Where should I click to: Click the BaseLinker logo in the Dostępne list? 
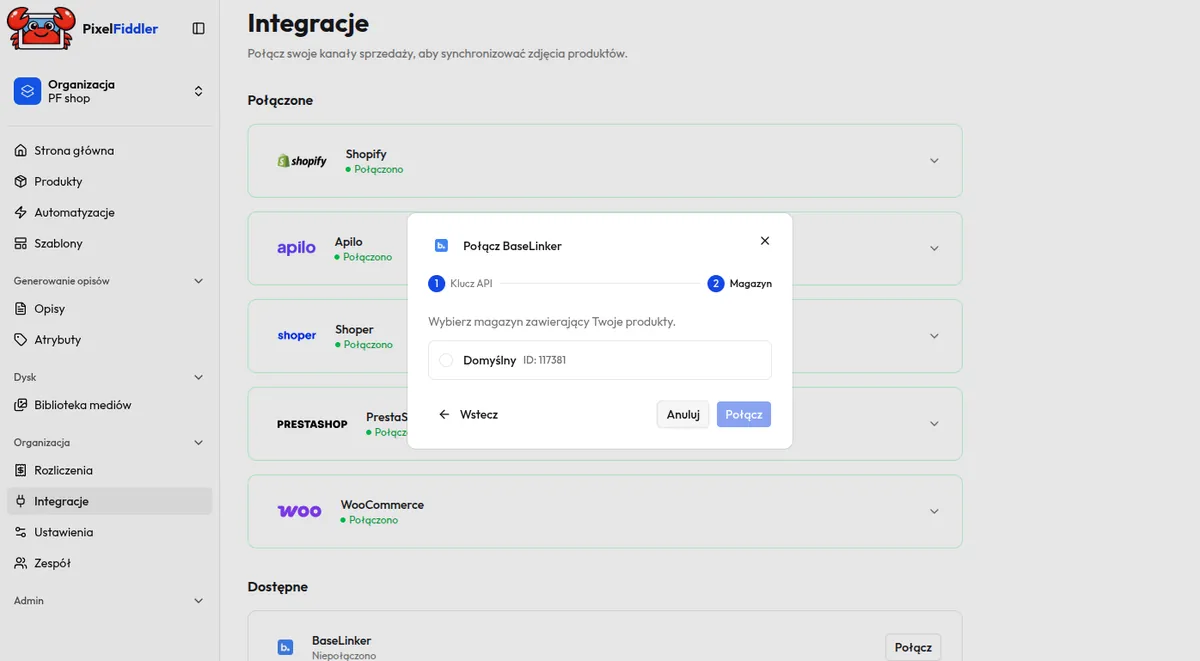[x=285, y=648]
